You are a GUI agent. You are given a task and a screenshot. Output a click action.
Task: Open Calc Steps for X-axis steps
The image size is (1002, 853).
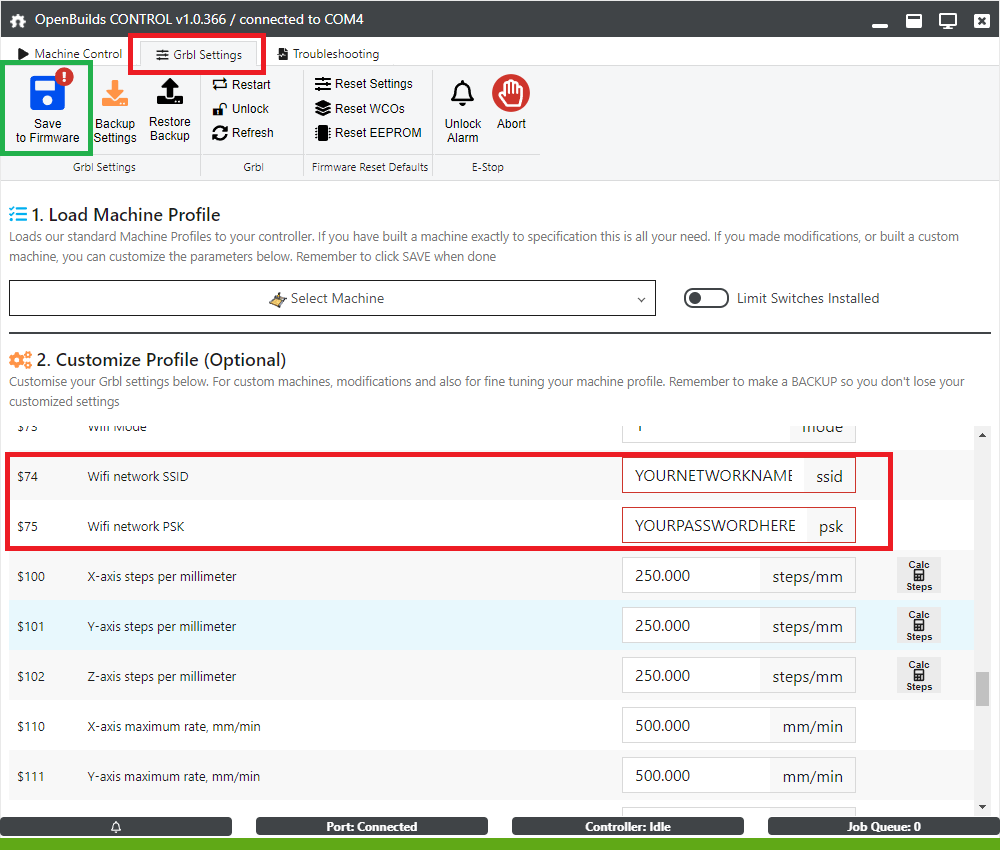click(919, 576)
